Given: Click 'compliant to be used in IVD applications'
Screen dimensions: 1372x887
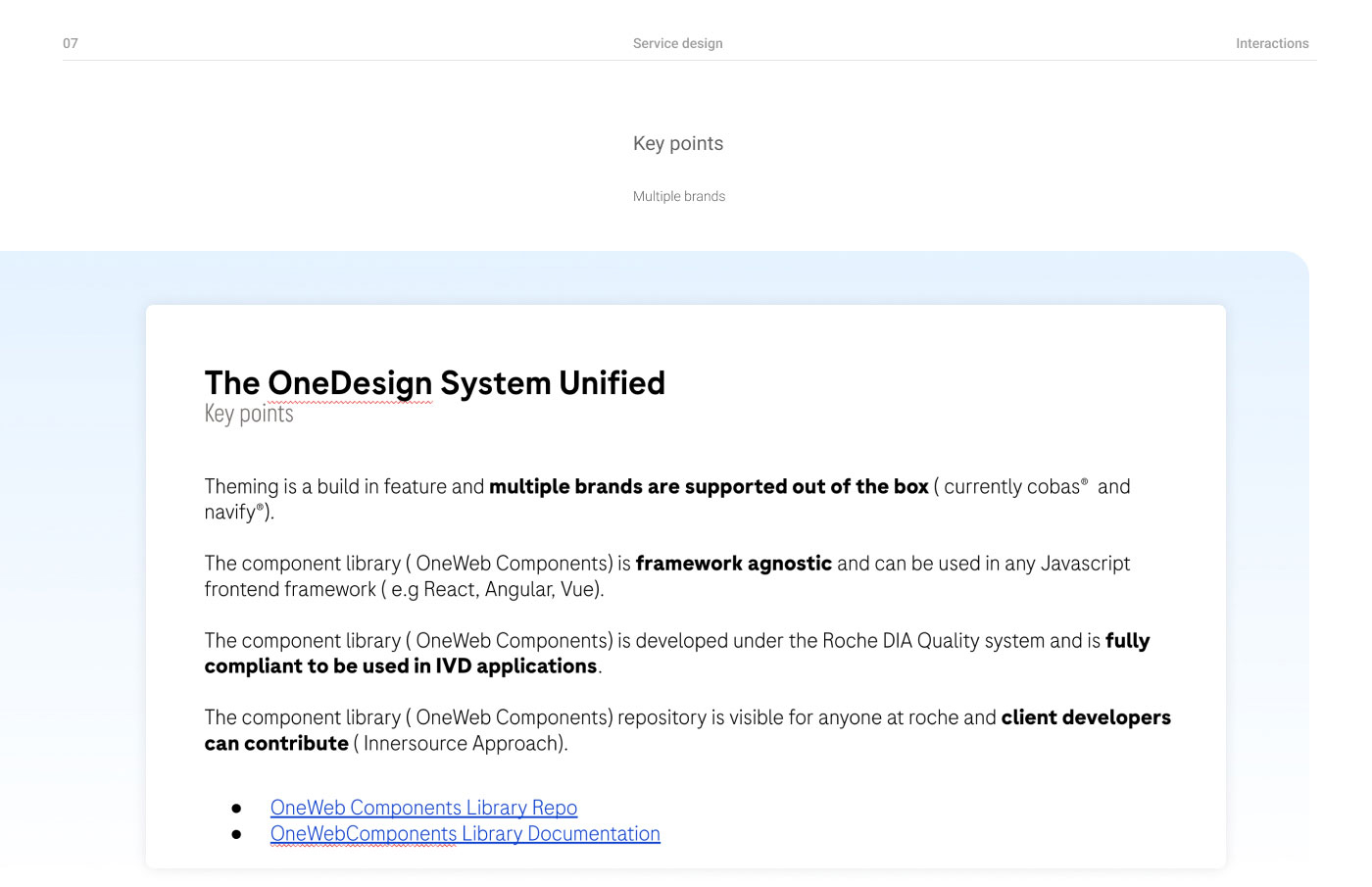Looking at the screenshot, I should click(401, 666).
